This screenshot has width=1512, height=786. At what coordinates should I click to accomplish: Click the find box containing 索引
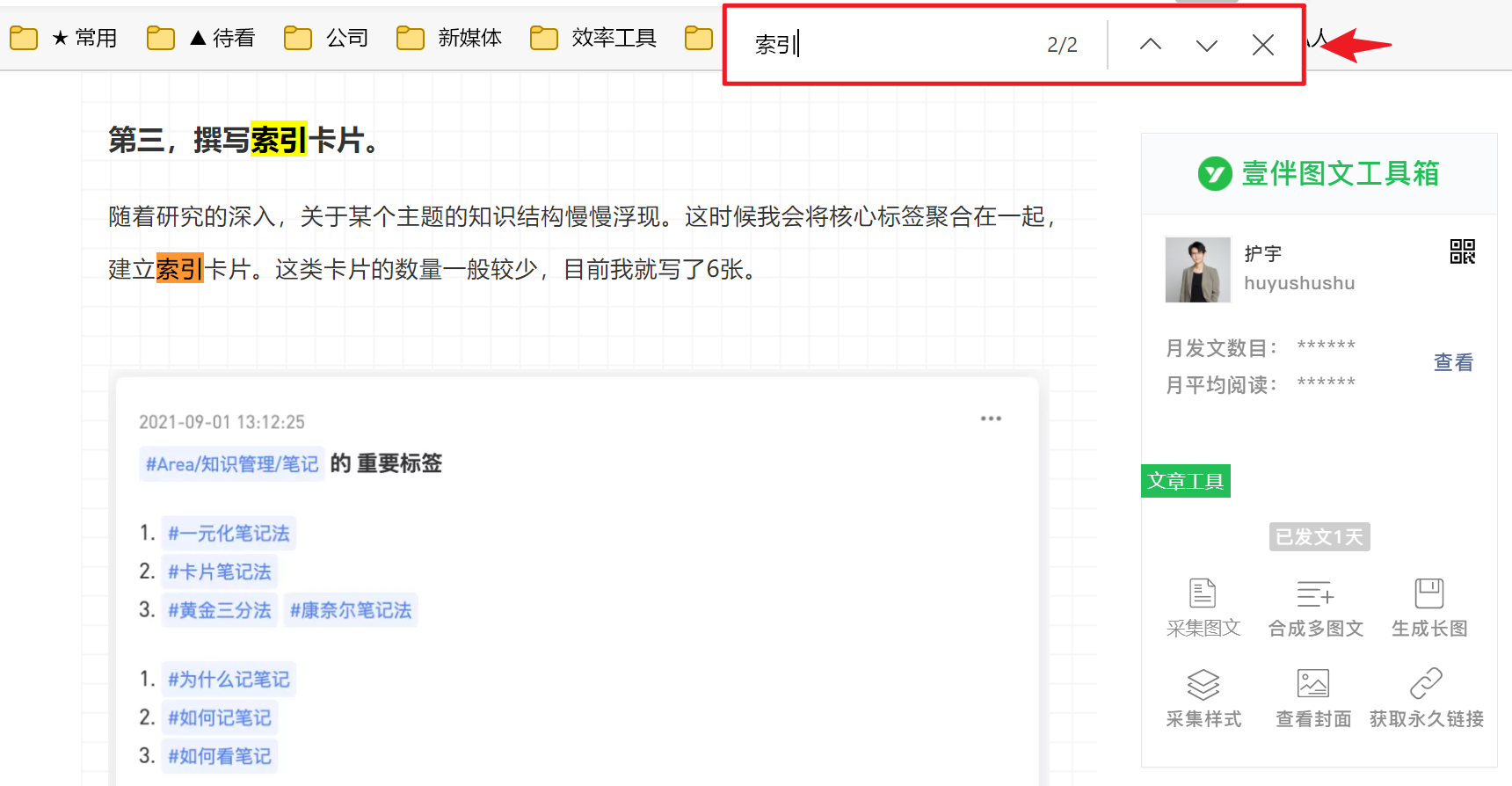click(x=888, y=45)
